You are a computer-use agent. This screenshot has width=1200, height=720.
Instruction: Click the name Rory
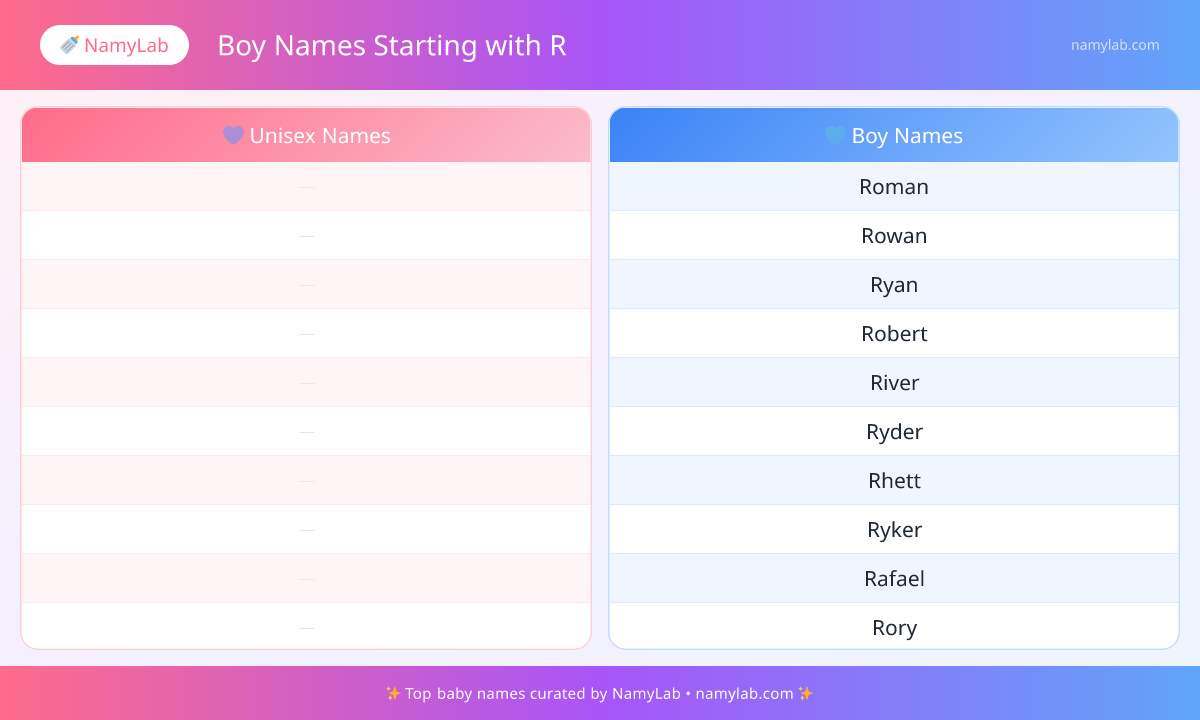pyautogui.click(x=894, y=628)
